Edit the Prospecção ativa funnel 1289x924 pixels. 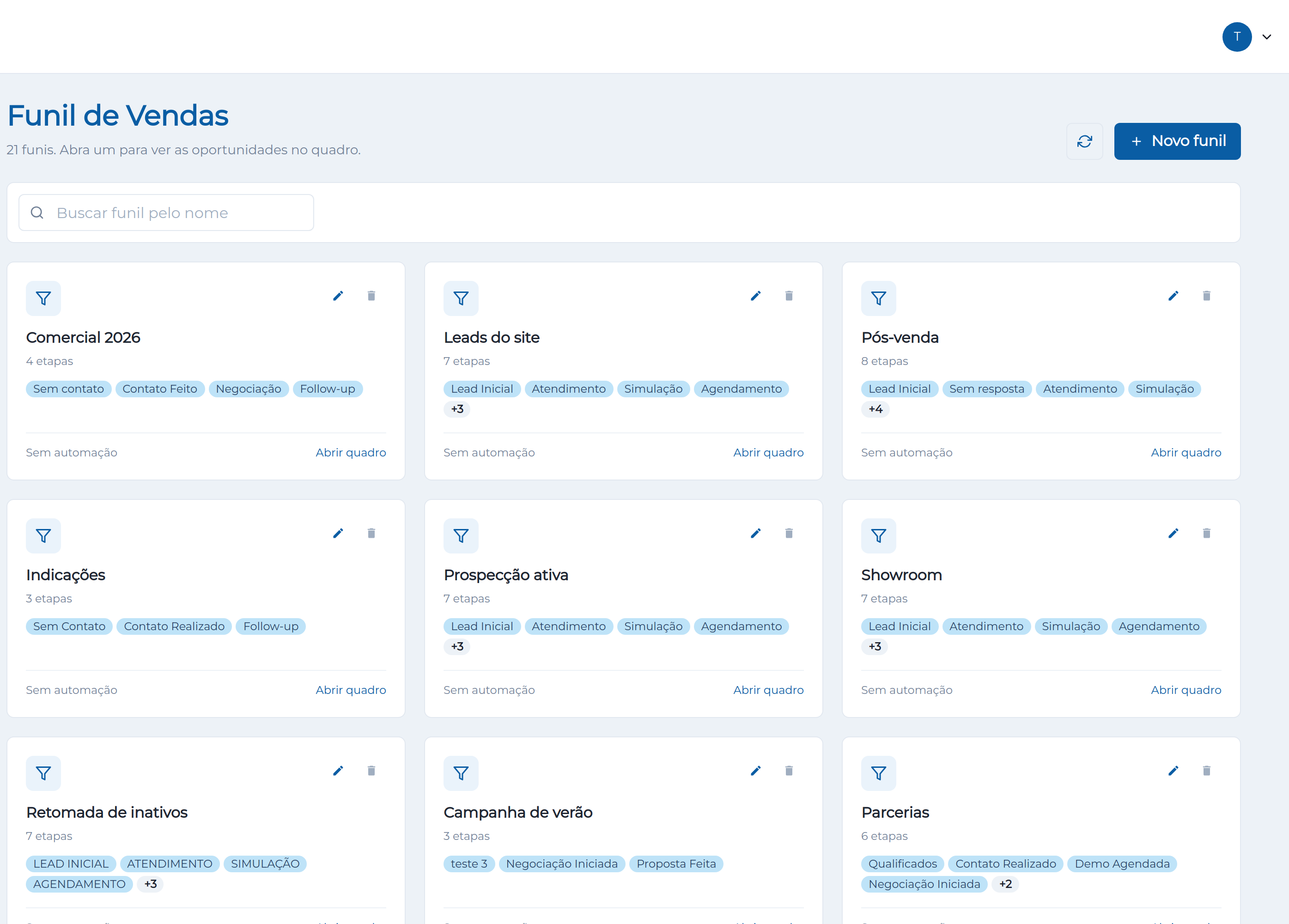(755, 534)
